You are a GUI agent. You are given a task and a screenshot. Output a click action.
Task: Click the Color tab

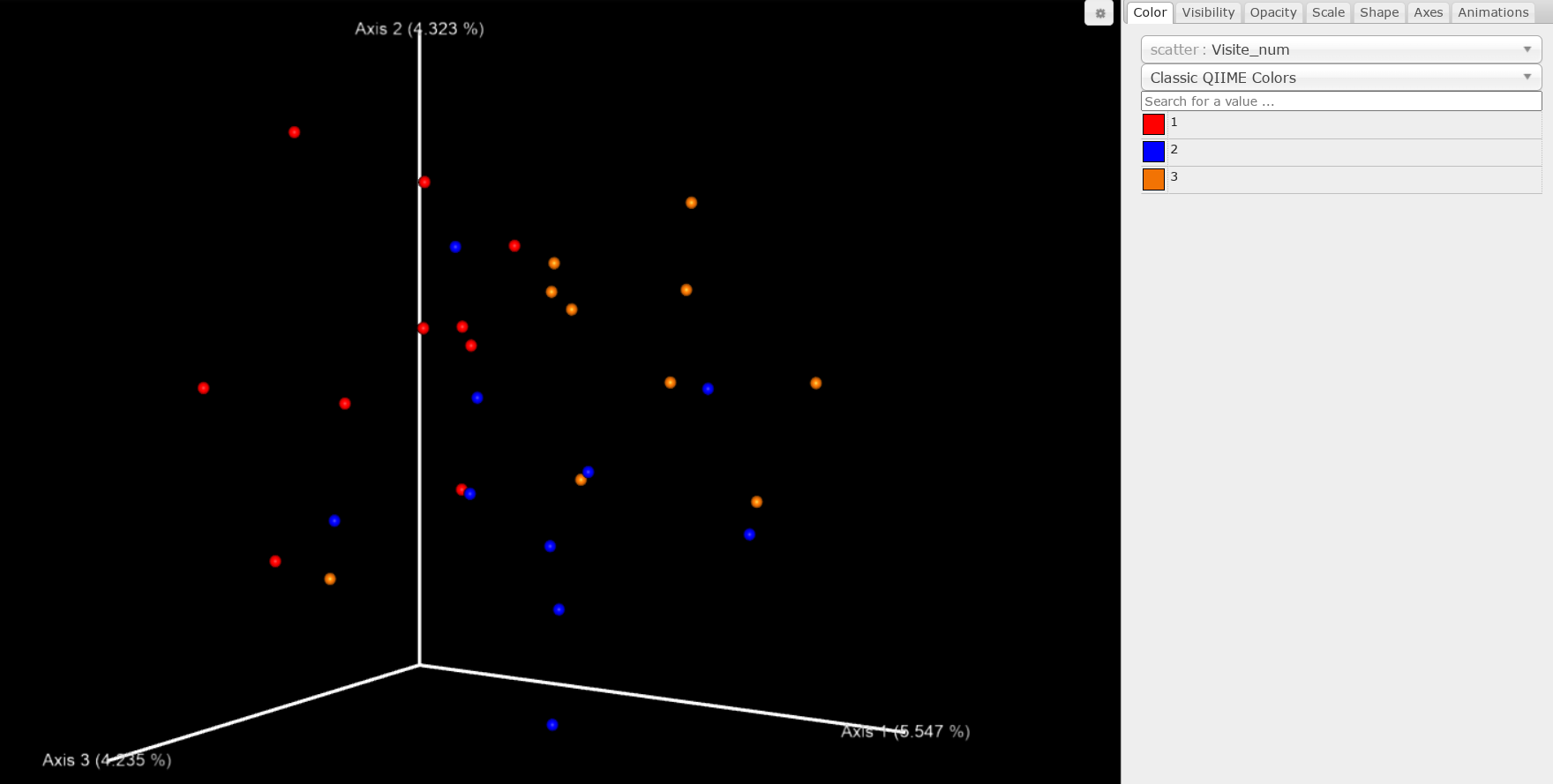1149,12
